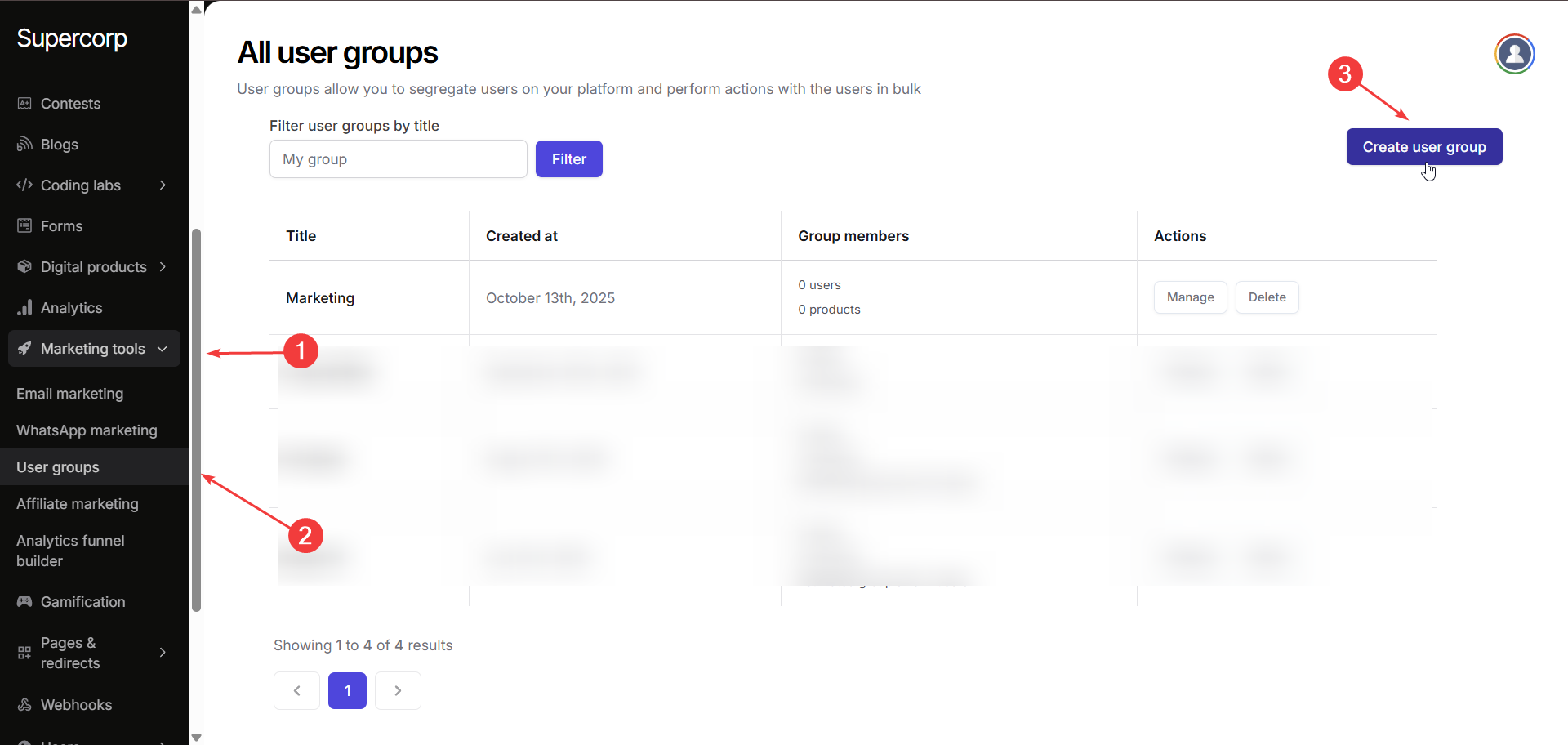The width and height of the screenshot is (1568, 745).
Task: Click the Webhooks icon in sidebar
Action: pyautogui.click(x=24, y=705)
